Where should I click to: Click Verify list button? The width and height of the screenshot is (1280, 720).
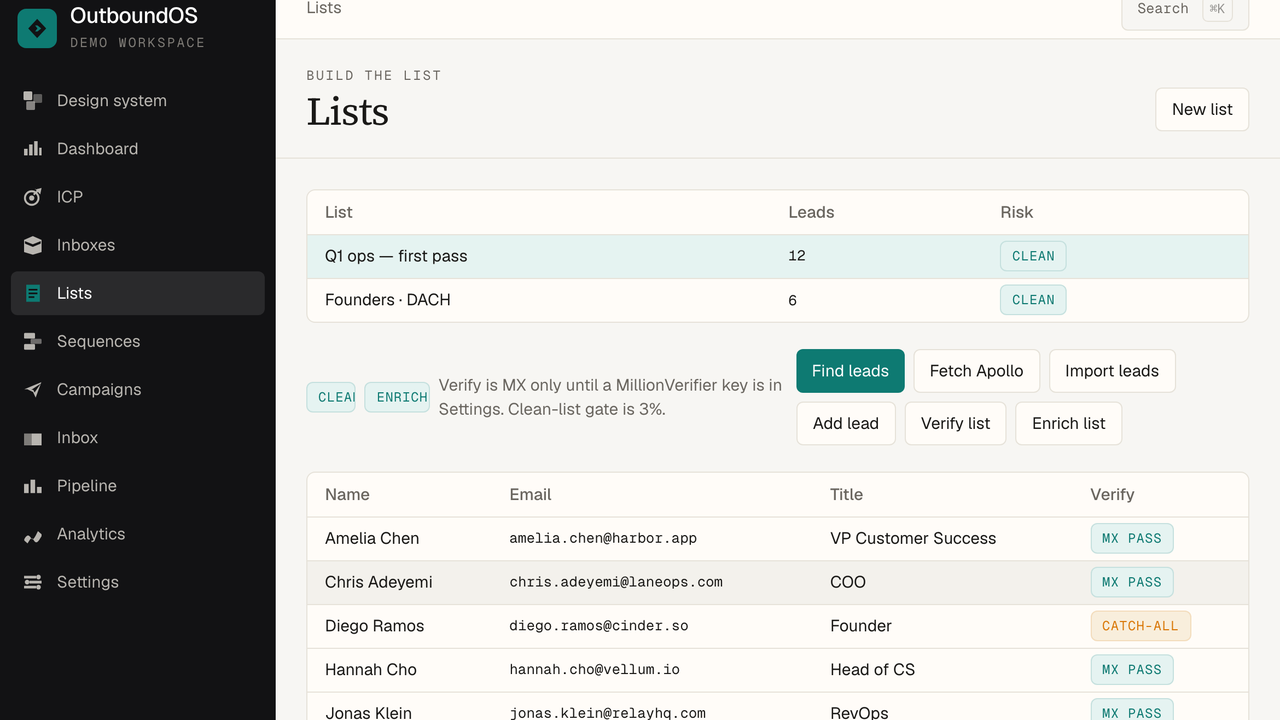[956, 423]
